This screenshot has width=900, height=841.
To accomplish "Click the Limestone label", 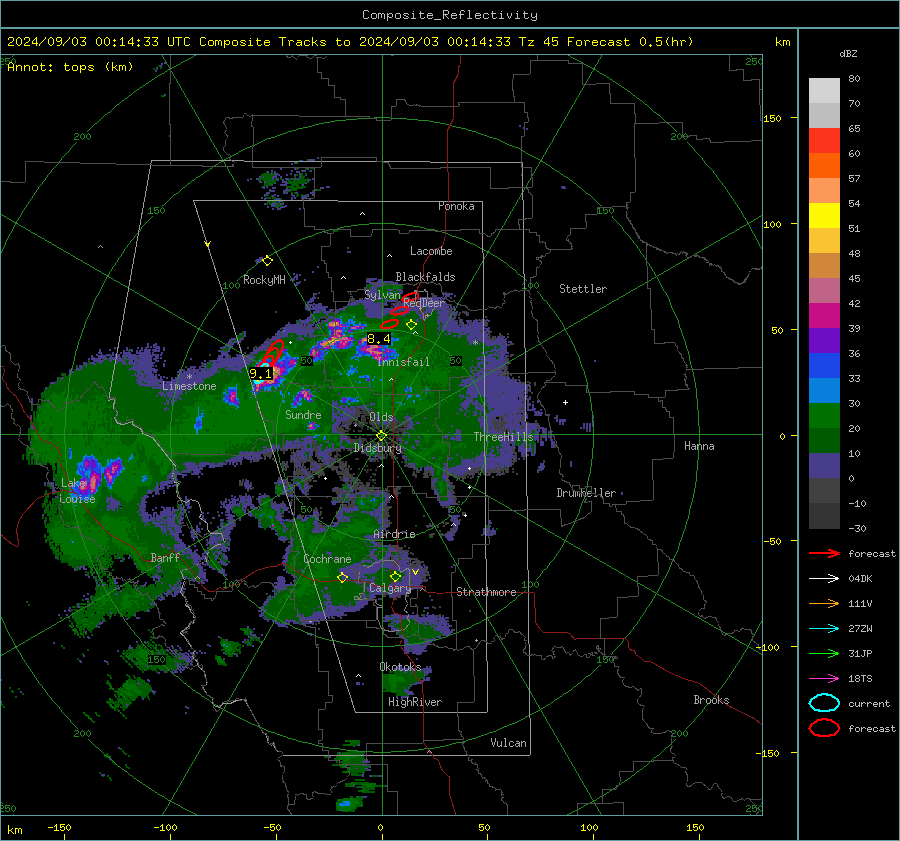I will 189,386.
